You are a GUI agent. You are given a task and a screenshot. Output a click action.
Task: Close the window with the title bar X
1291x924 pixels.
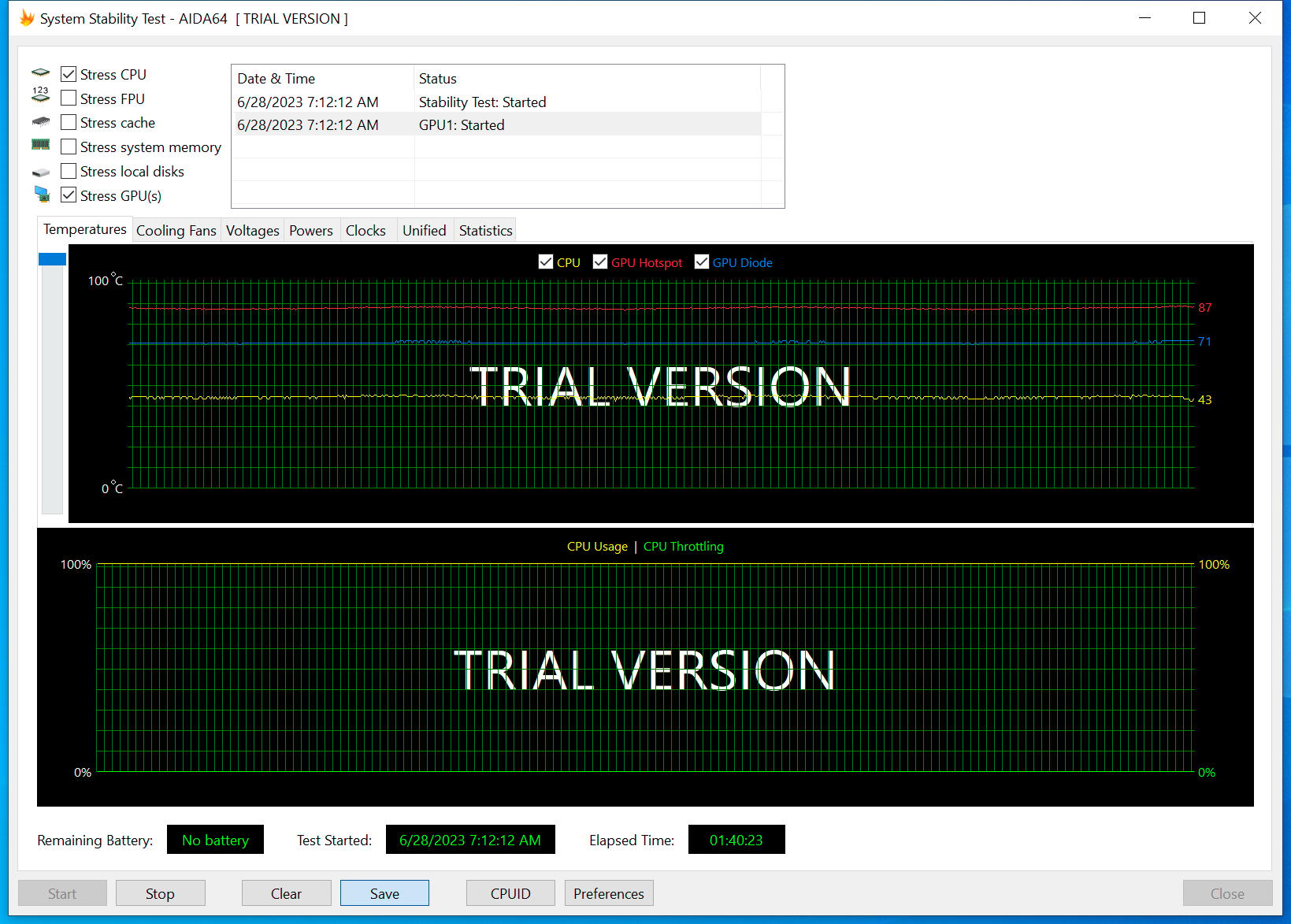point(1255,18)
